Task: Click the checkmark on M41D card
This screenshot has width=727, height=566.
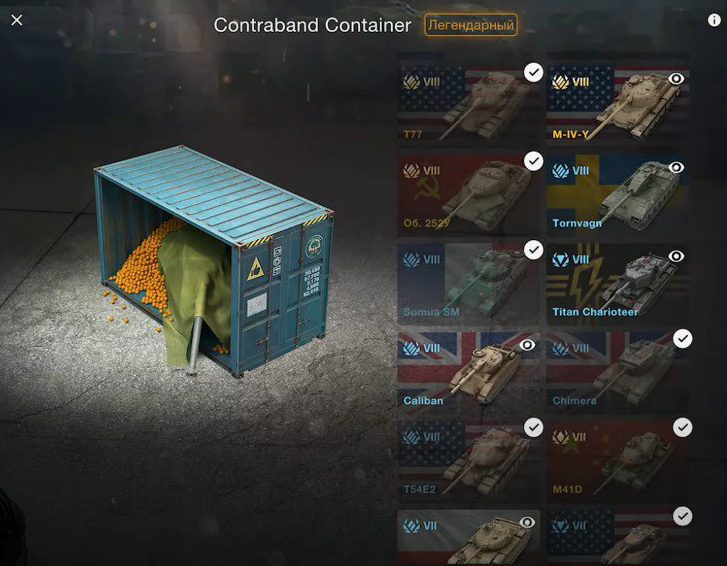Action: pos(682,427)
